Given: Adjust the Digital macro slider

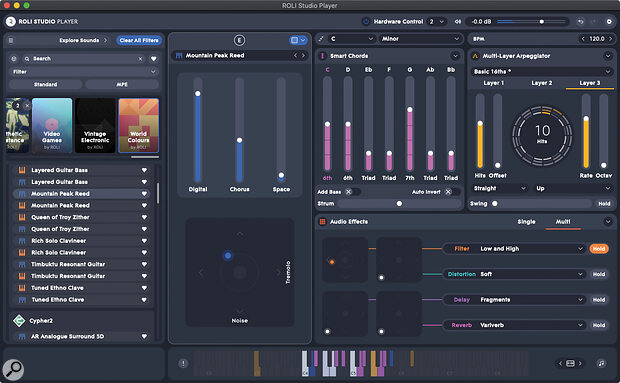Looking at the screenshot, I should pos(198,130).
